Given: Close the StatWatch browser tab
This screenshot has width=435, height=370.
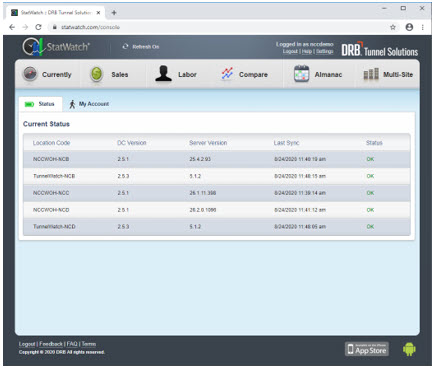Looking at the screenshot, I should [98, 13].
